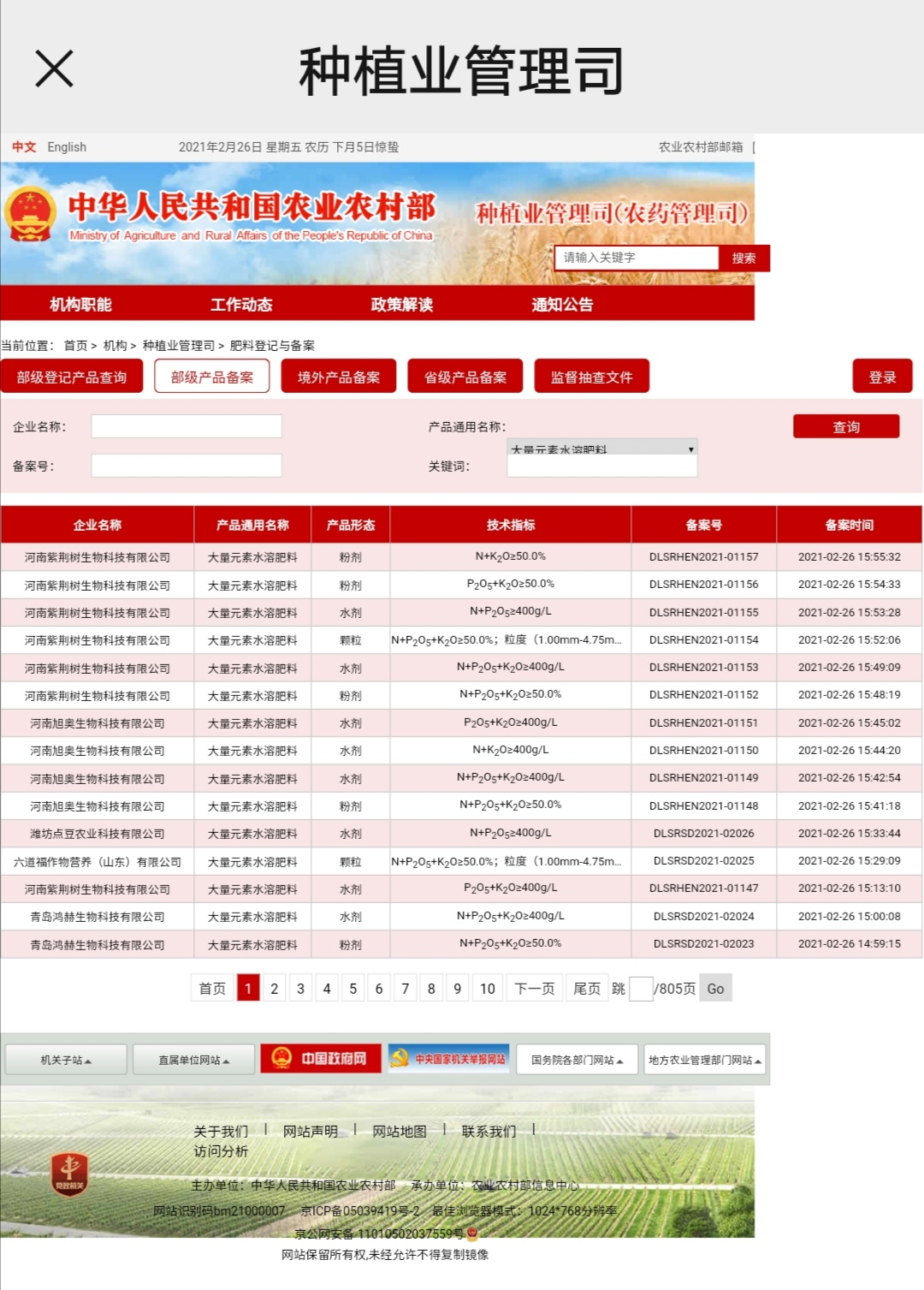Expand the 机关子站 footer menu
The image size is (924, 1290).
[x=66, y=1060]
